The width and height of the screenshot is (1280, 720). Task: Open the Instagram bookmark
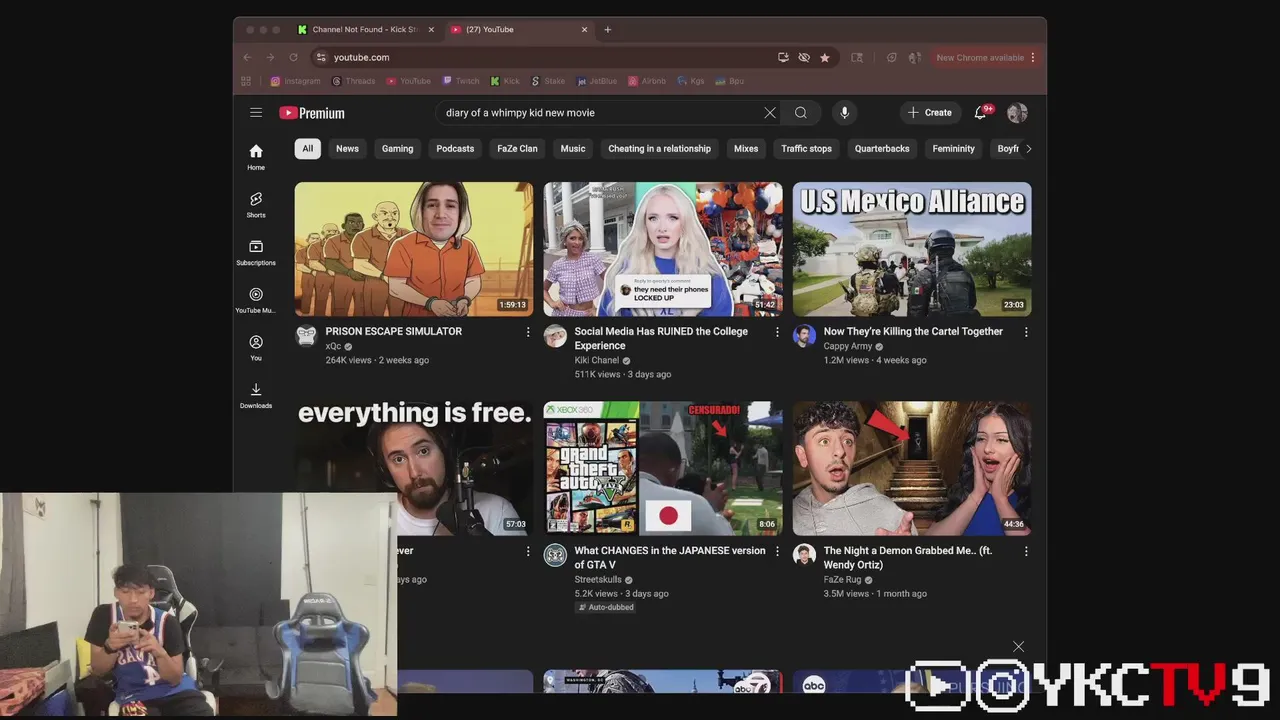point(296,81)
